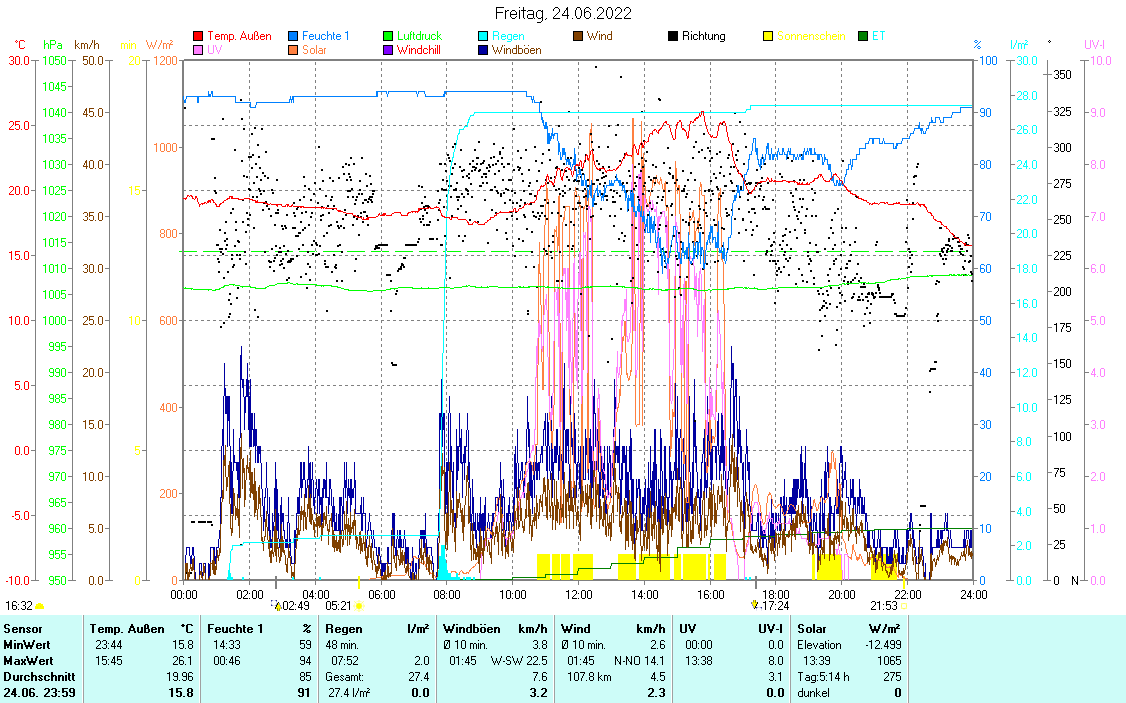Screen dimensions: 1126x703
Task: Click the purple Windchill legend square
Action: [389, 50]
